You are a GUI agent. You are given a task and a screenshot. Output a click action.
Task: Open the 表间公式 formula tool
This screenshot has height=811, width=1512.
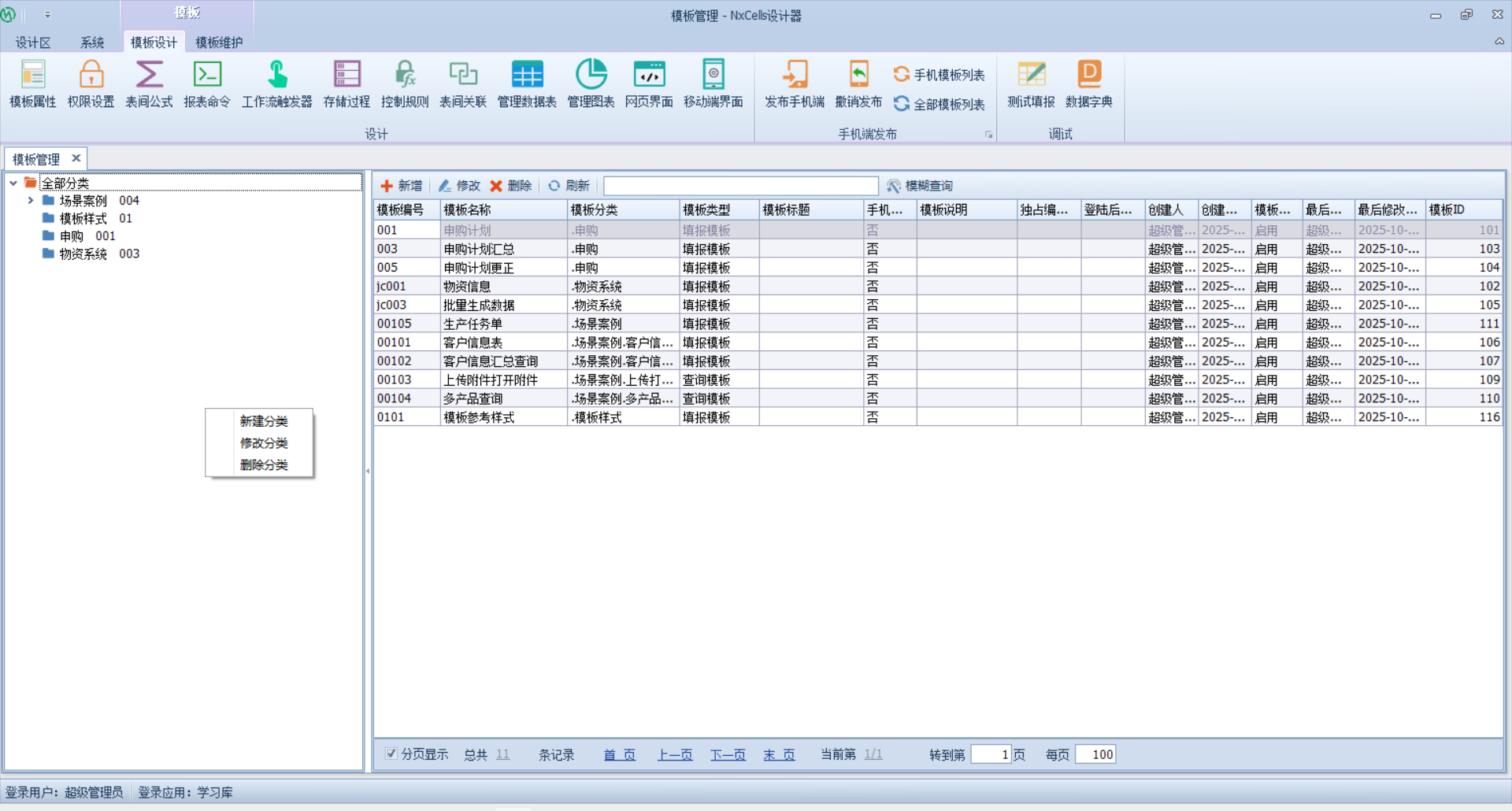click(149, 83)
